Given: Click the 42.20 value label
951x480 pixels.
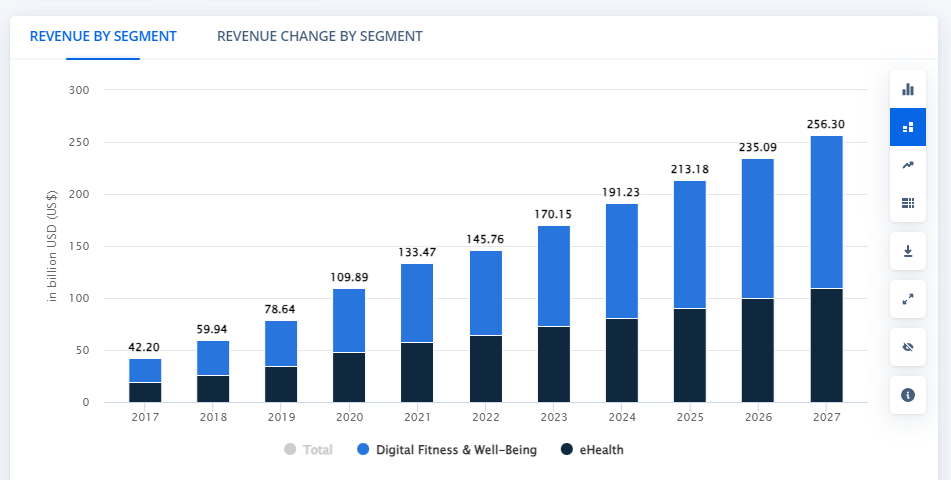Looking at the screenshot, I should [x=145, y=348].
